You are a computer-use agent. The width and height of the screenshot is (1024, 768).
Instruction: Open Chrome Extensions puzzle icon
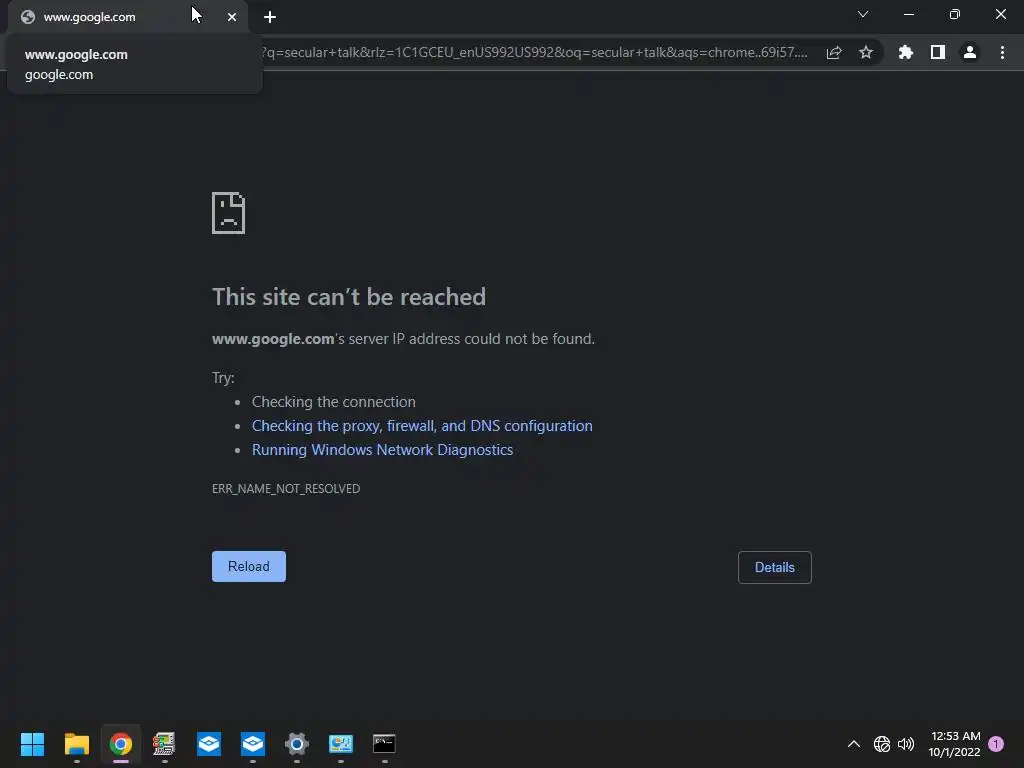(x=906, y=52)
